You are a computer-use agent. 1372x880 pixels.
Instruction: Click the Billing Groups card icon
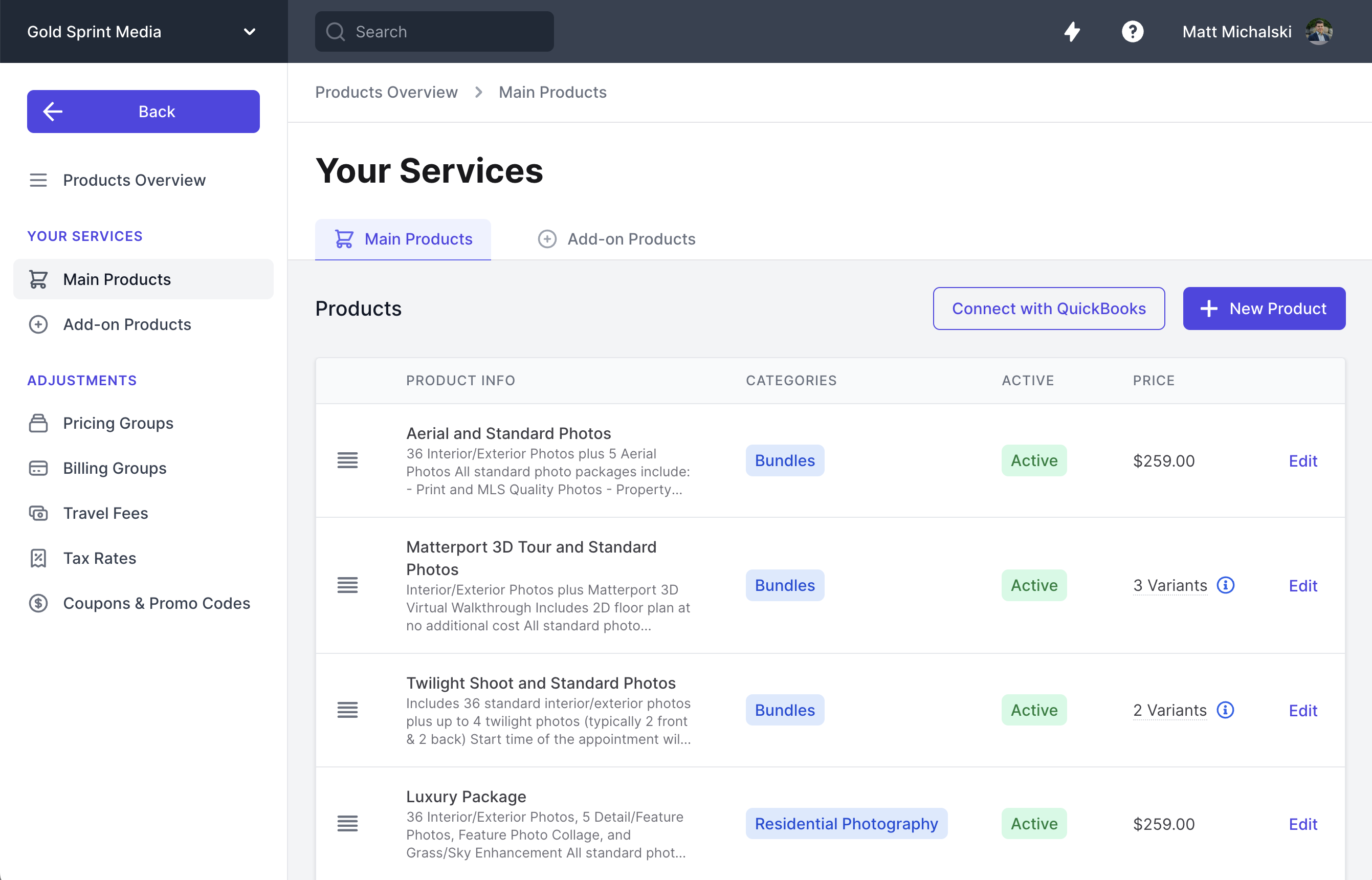pyautogui.click(x=38, y=468)
